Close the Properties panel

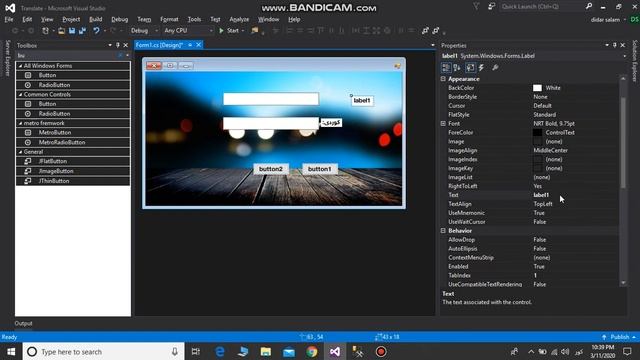click(623, 45)
